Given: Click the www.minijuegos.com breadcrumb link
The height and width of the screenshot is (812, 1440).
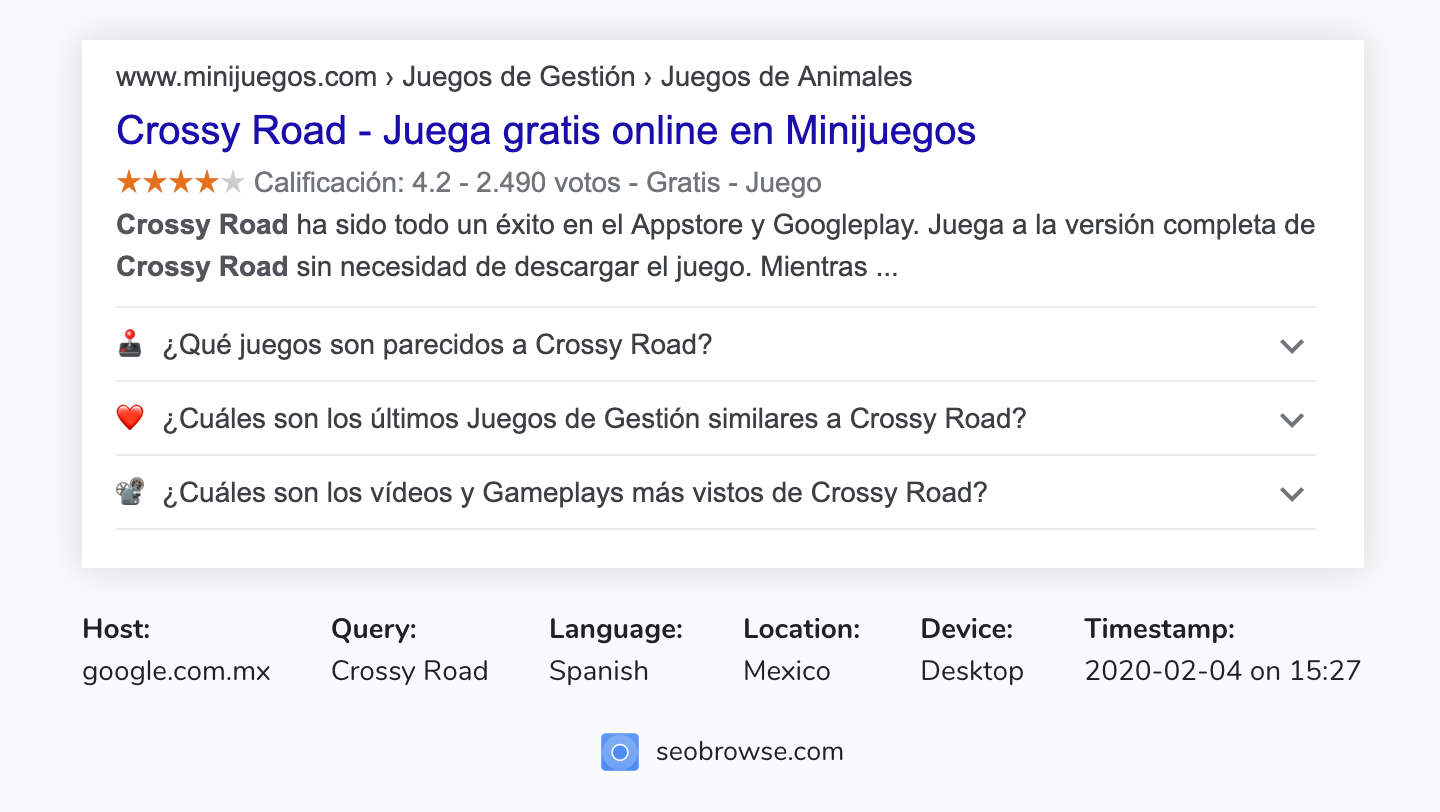Looking at the screenshot, I should click(246, 76).
